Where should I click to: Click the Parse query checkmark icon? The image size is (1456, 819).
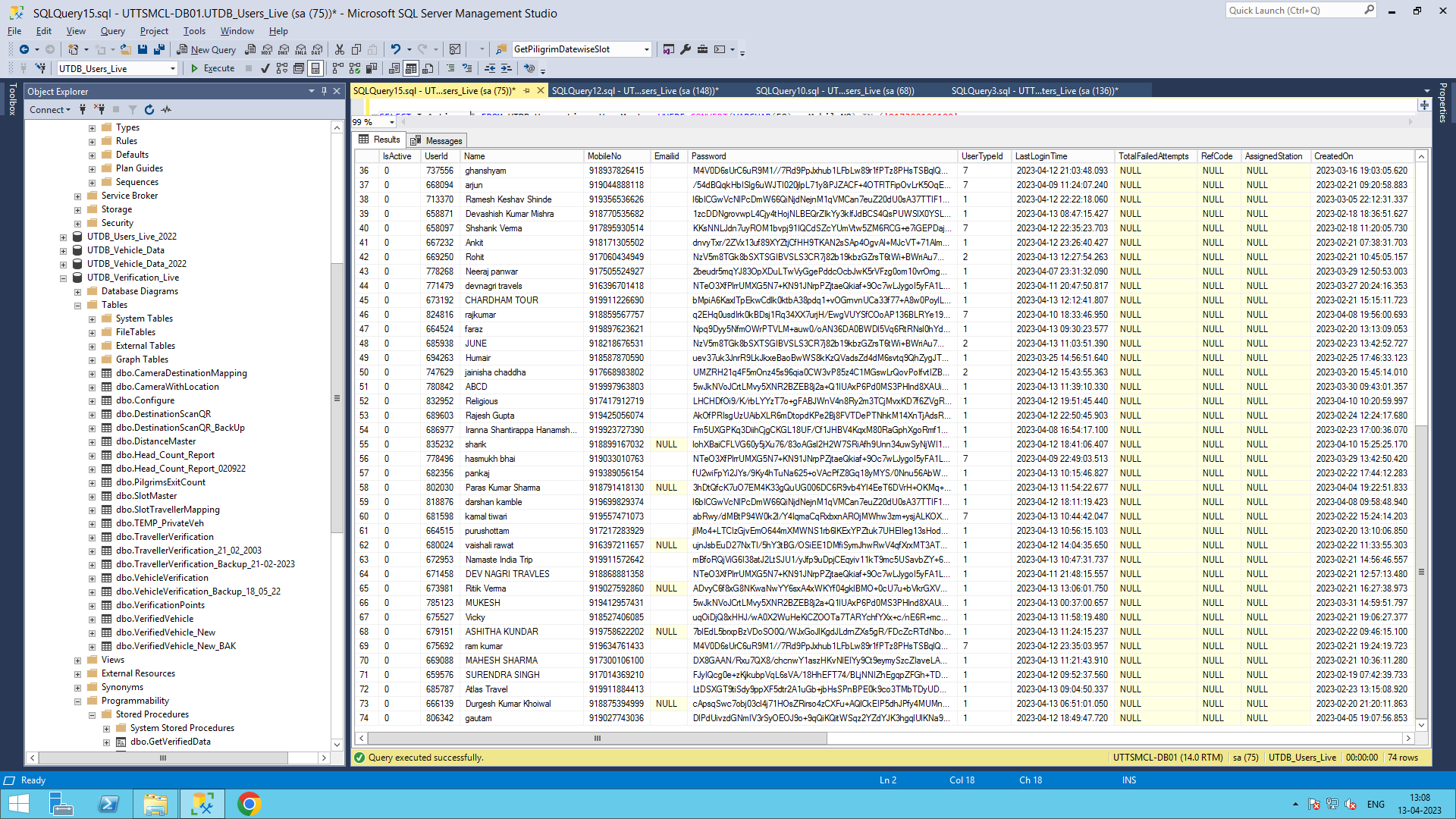click(265, 69)
